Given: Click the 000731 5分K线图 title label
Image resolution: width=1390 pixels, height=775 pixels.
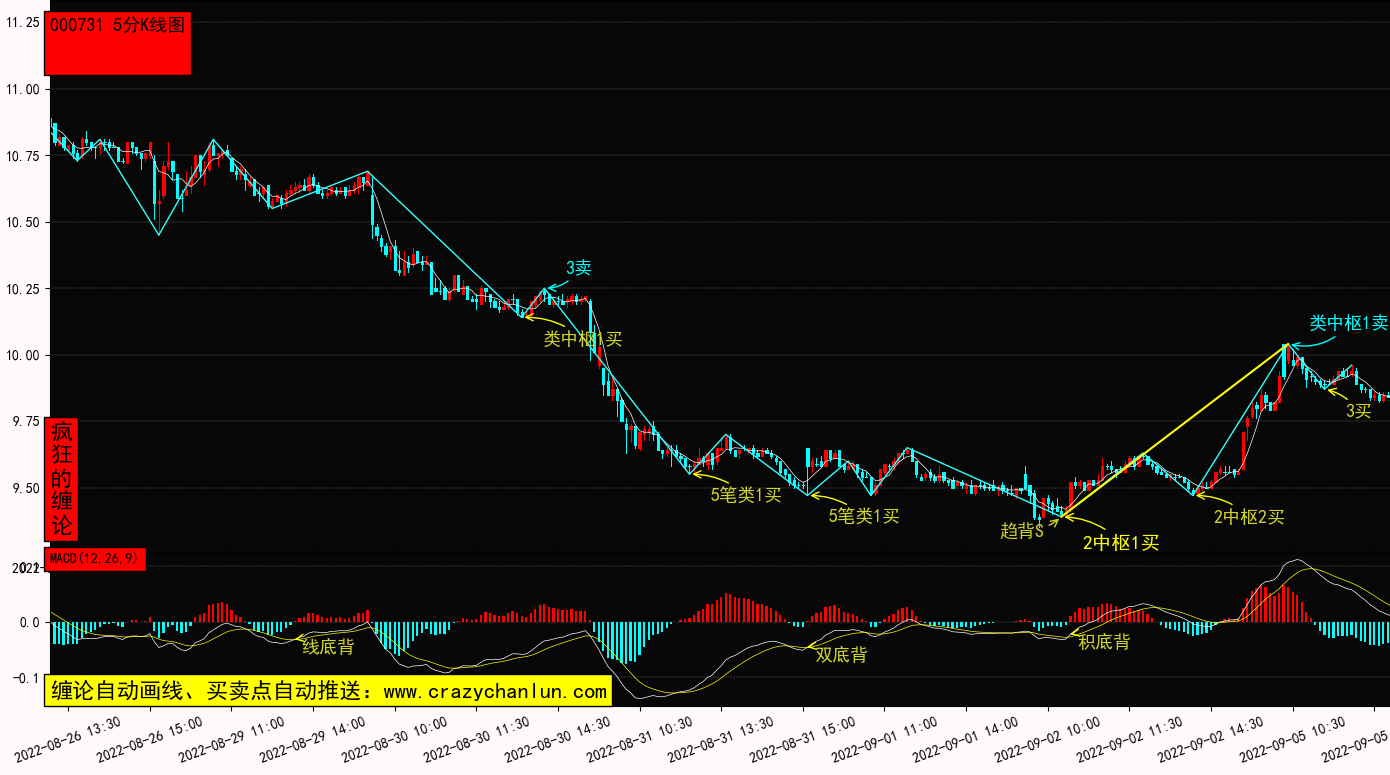Looking at the screenshot, I should point(117,26).
